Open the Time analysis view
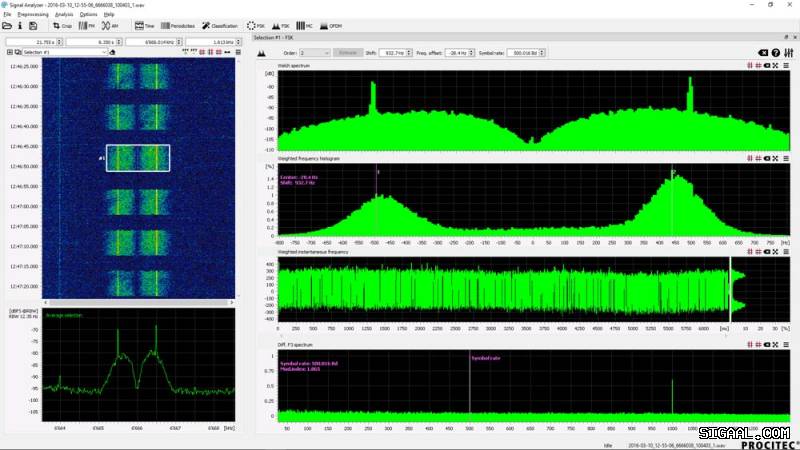Viewport: 800px width, 450px height. point(144,26)
